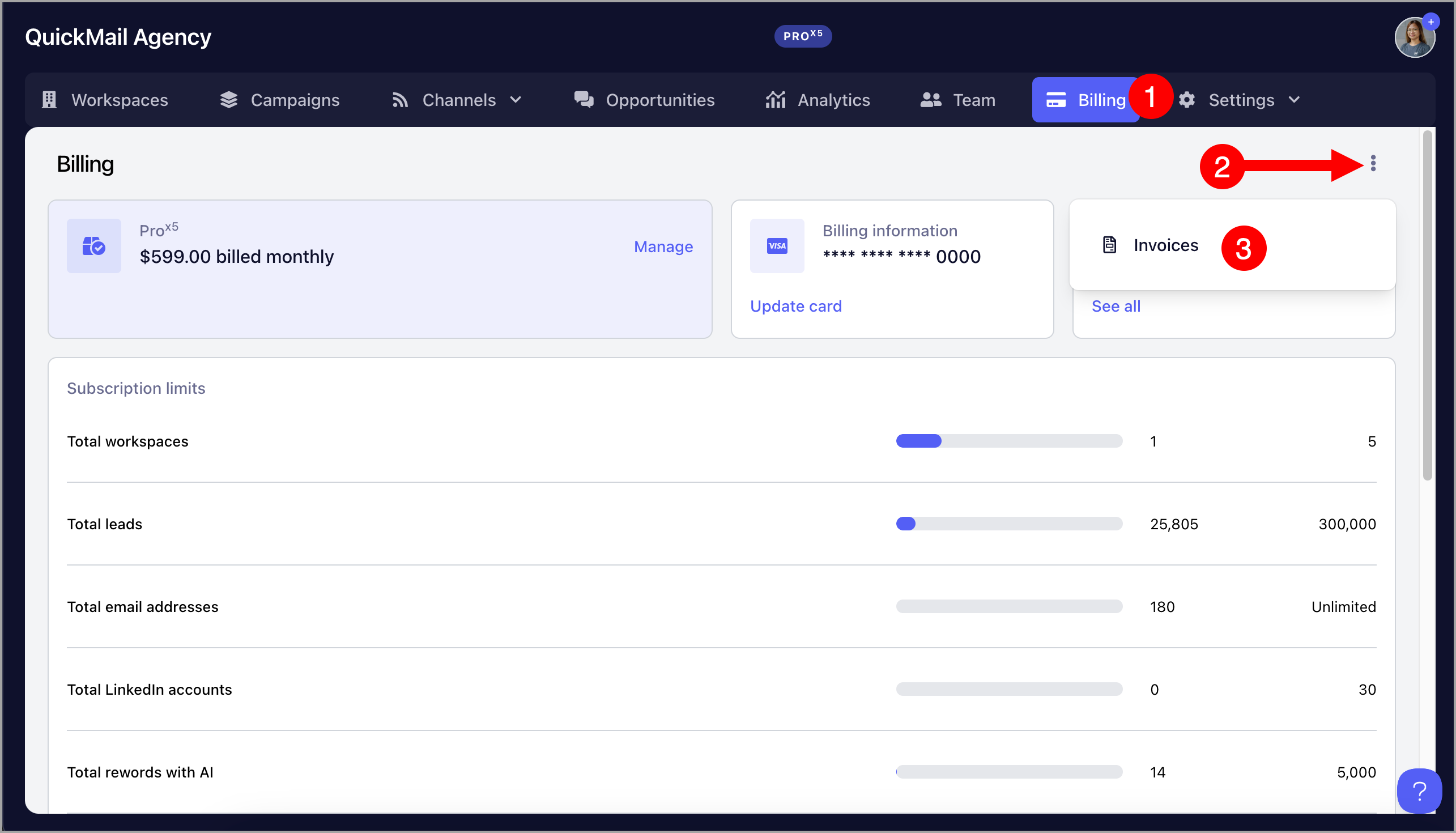Image resolution: width=1456 pixels, height=833 pixels.
Task: Click the Total leads label
Action: point(105,524)
